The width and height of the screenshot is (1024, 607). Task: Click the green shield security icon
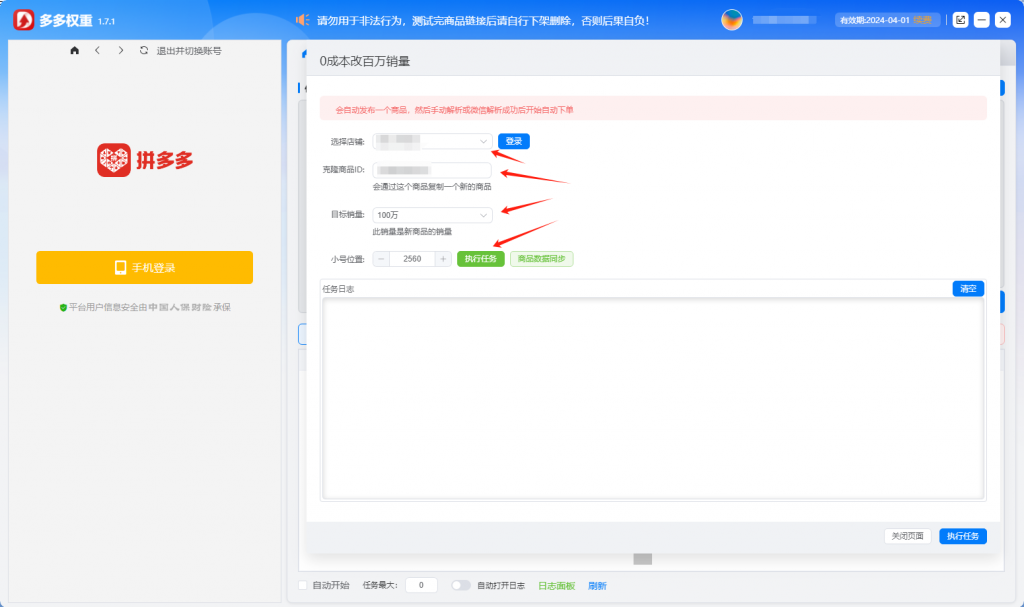[x=63, y=308]
